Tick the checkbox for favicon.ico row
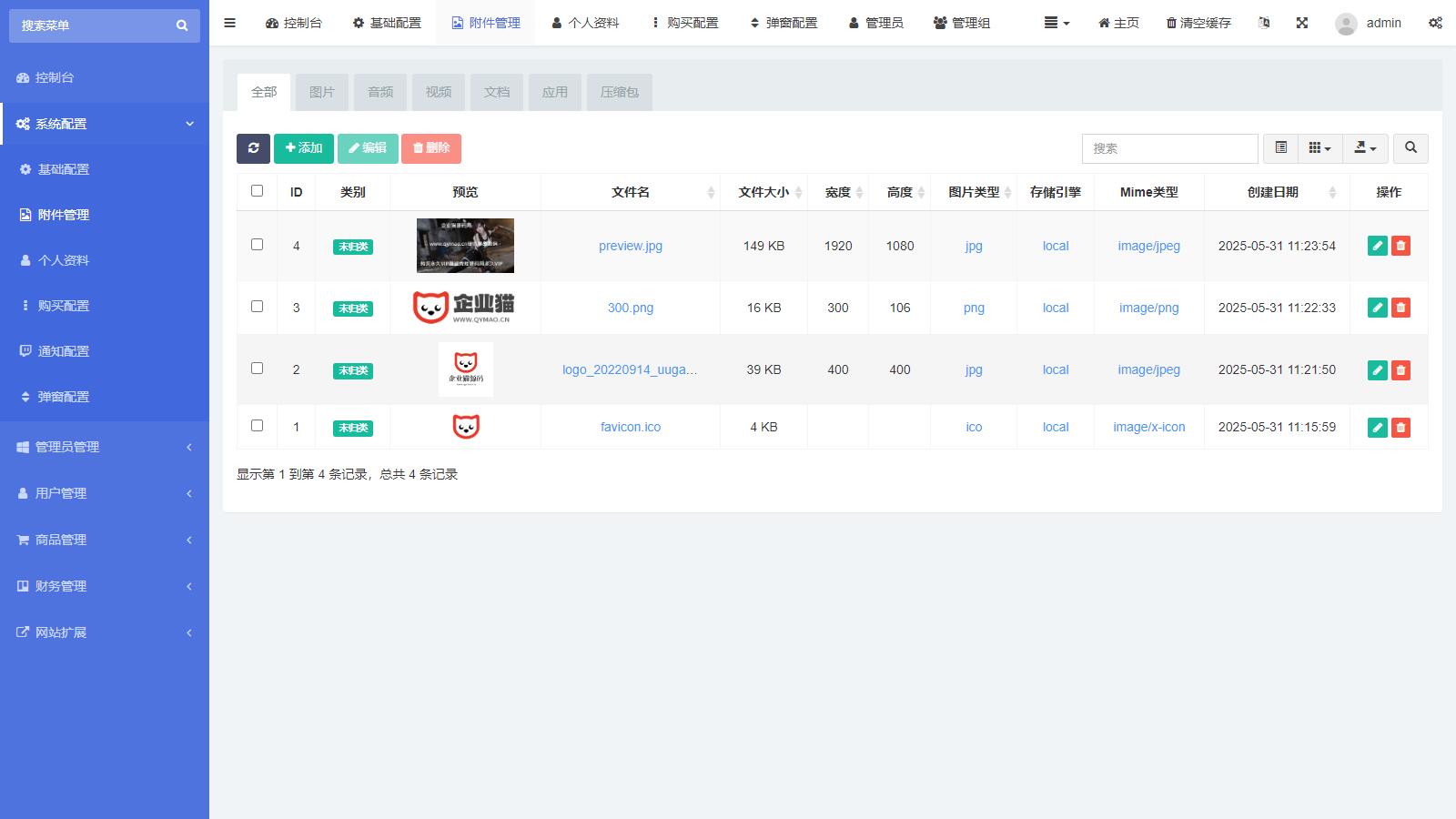Viewport: 1456px width, 819px height. tap(257, 426)
